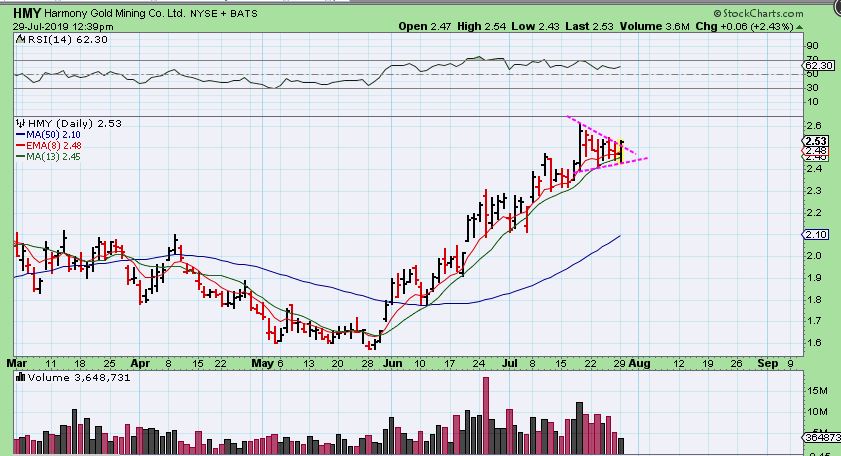
Task: Click the 90 RSI axis label
Action: pyautogui.click(x=813, y=46)
